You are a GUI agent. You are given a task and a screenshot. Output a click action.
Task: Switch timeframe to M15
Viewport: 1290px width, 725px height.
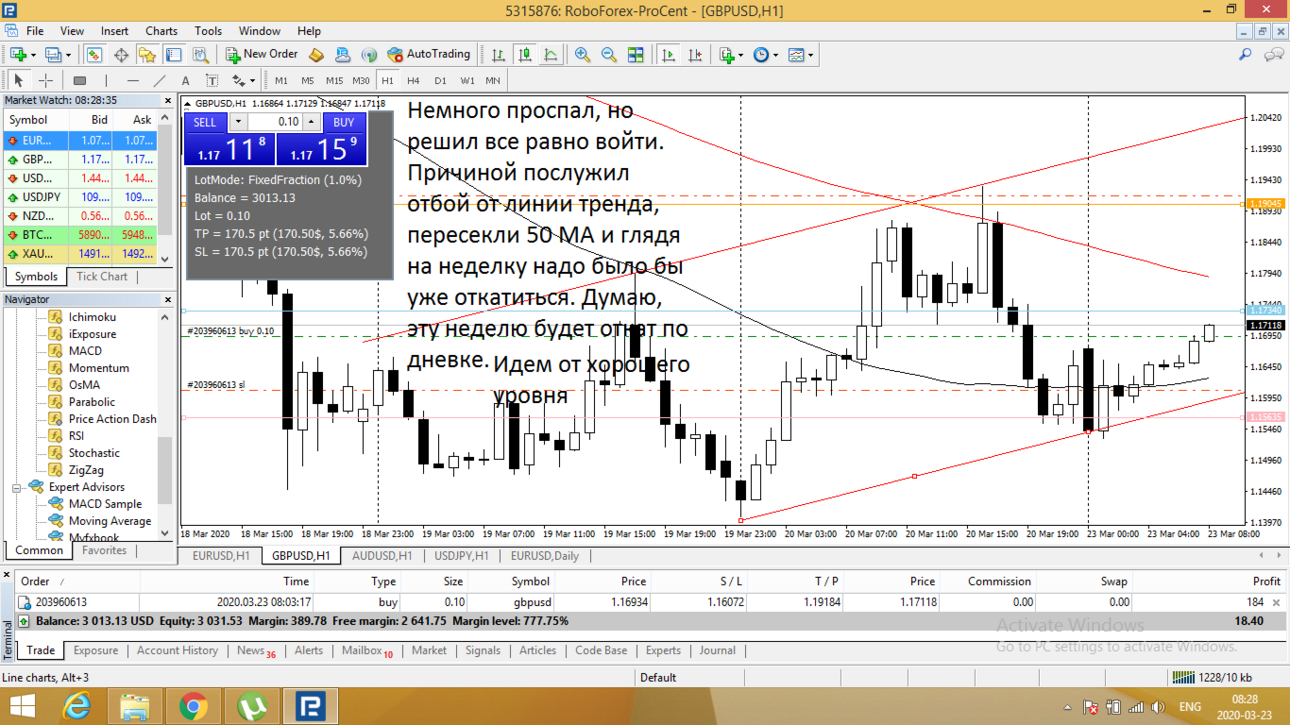334,80
